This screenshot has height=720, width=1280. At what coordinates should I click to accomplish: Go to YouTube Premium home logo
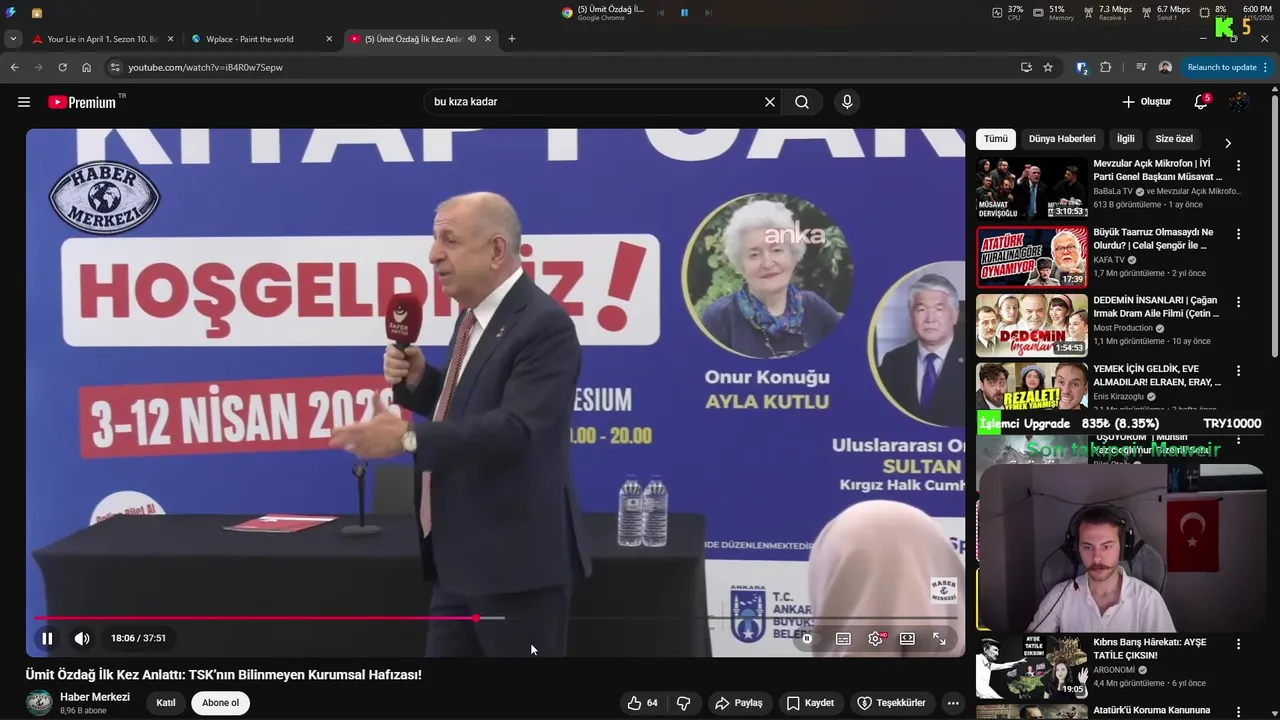click(82, 102)
